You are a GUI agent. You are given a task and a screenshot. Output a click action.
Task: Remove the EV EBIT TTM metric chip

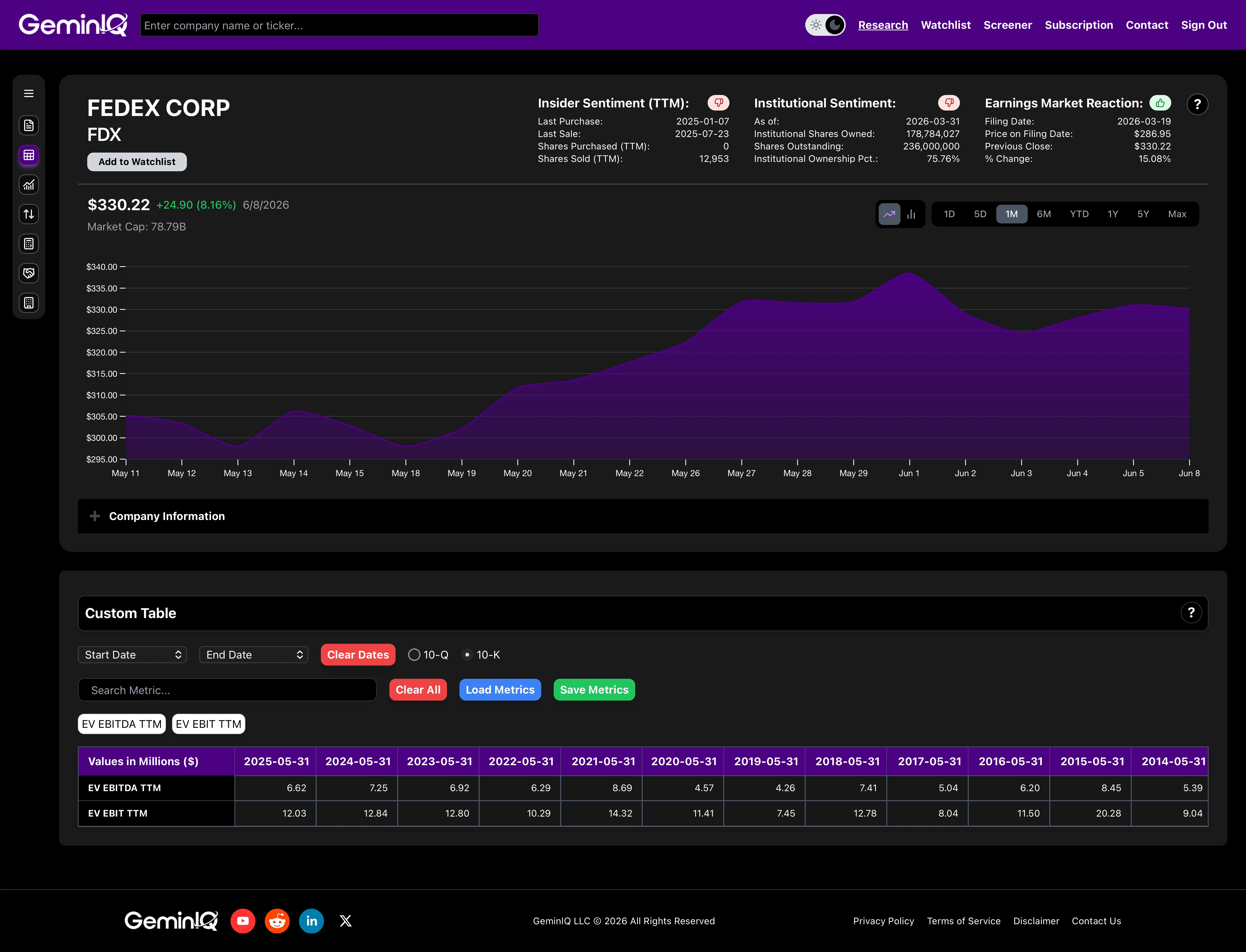209,724
